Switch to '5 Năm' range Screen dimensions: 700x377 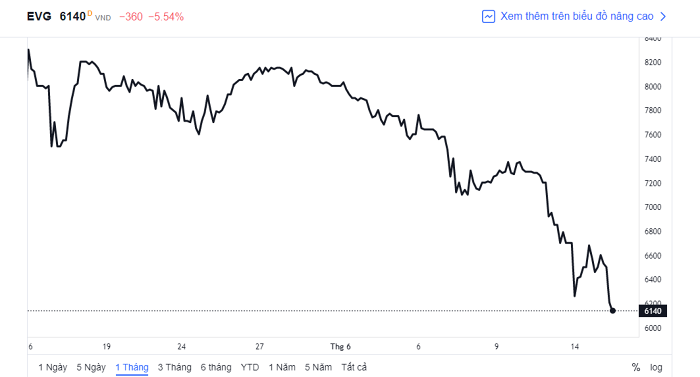coord(318,367)
